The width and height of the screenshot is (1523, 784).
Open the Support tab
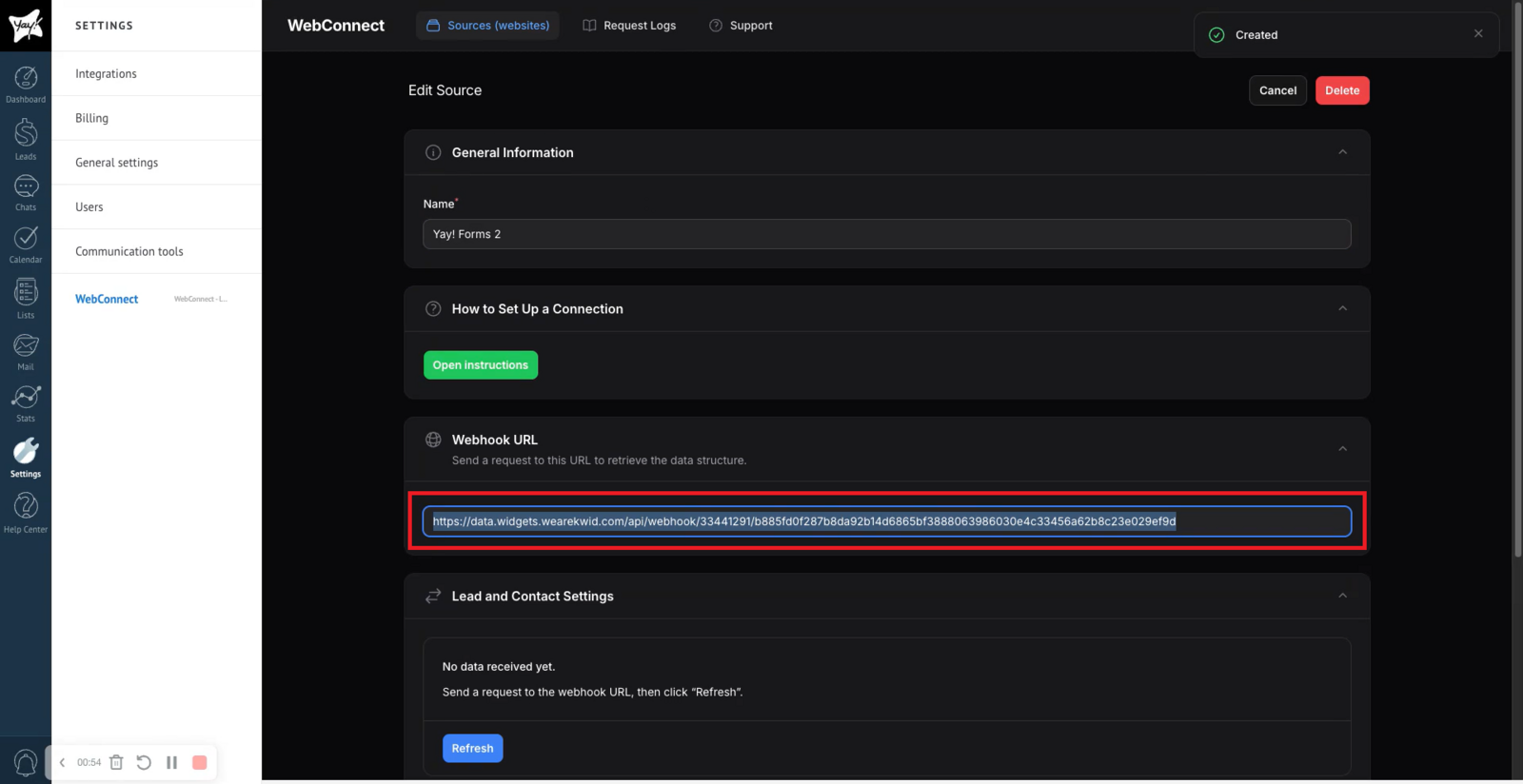point(741,26)
